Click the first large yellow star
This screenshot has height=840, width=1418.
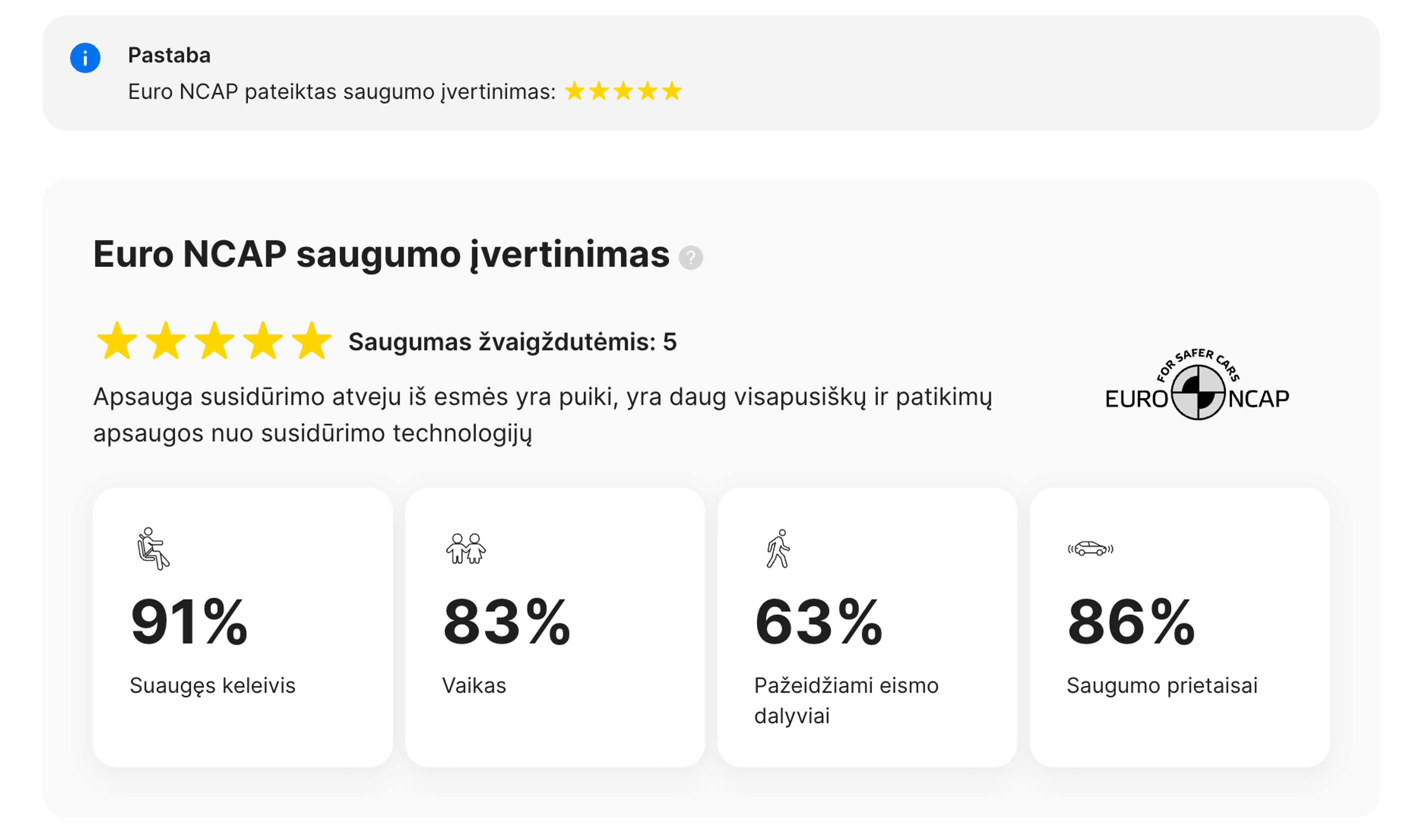(117, 341)
